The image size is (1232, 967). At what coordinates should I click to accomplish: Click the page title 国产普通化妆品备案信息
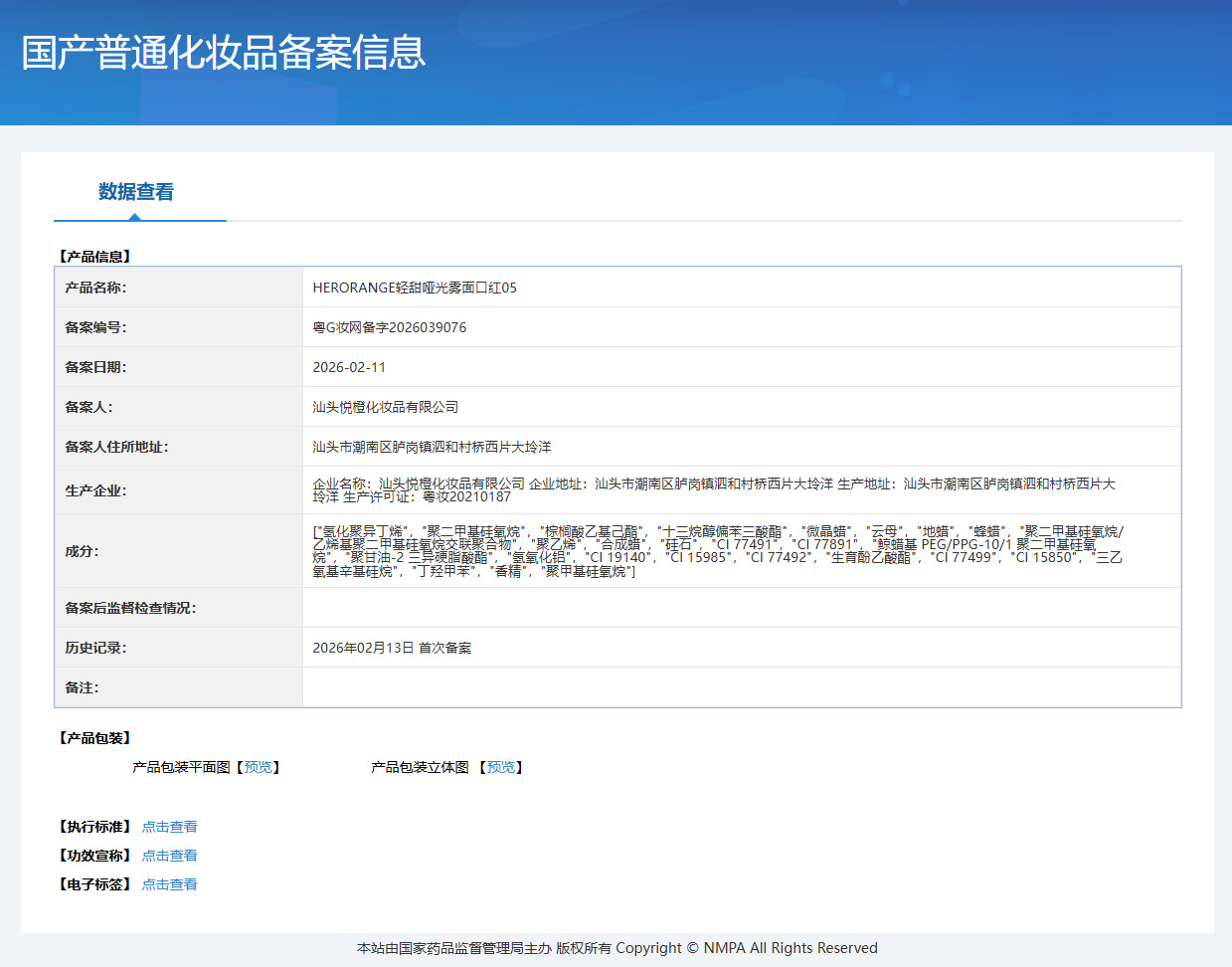click(x=224, y=53)
